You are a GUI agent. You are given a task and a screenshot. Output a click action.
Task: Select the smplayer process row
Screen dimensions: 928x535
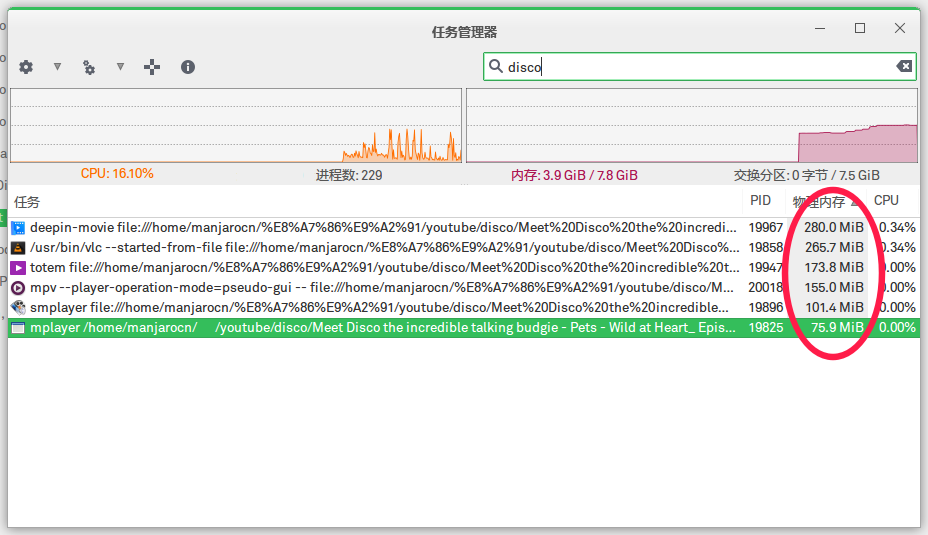point(464,308)
